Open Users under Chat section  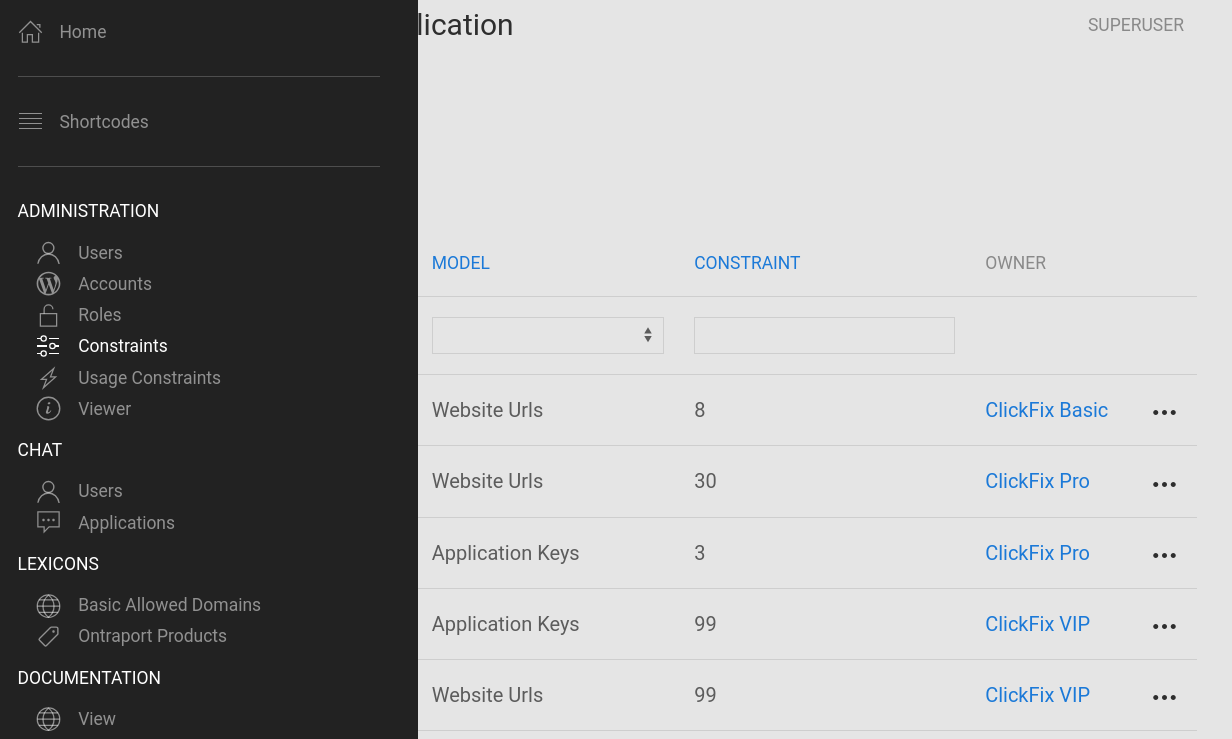point(100,491)
